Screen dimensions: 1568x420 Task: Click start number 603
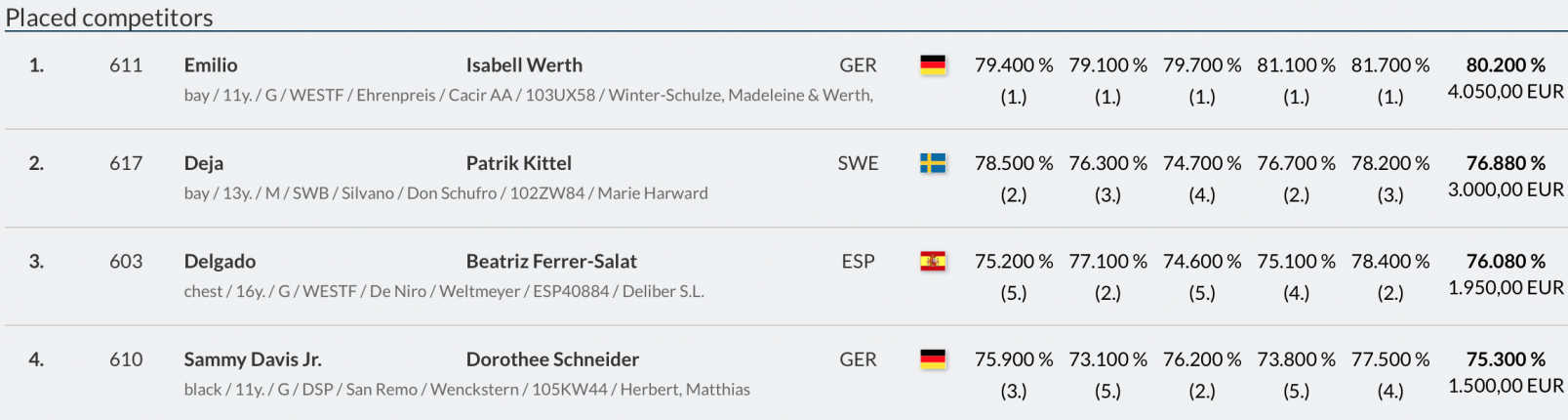coord(126,261)
